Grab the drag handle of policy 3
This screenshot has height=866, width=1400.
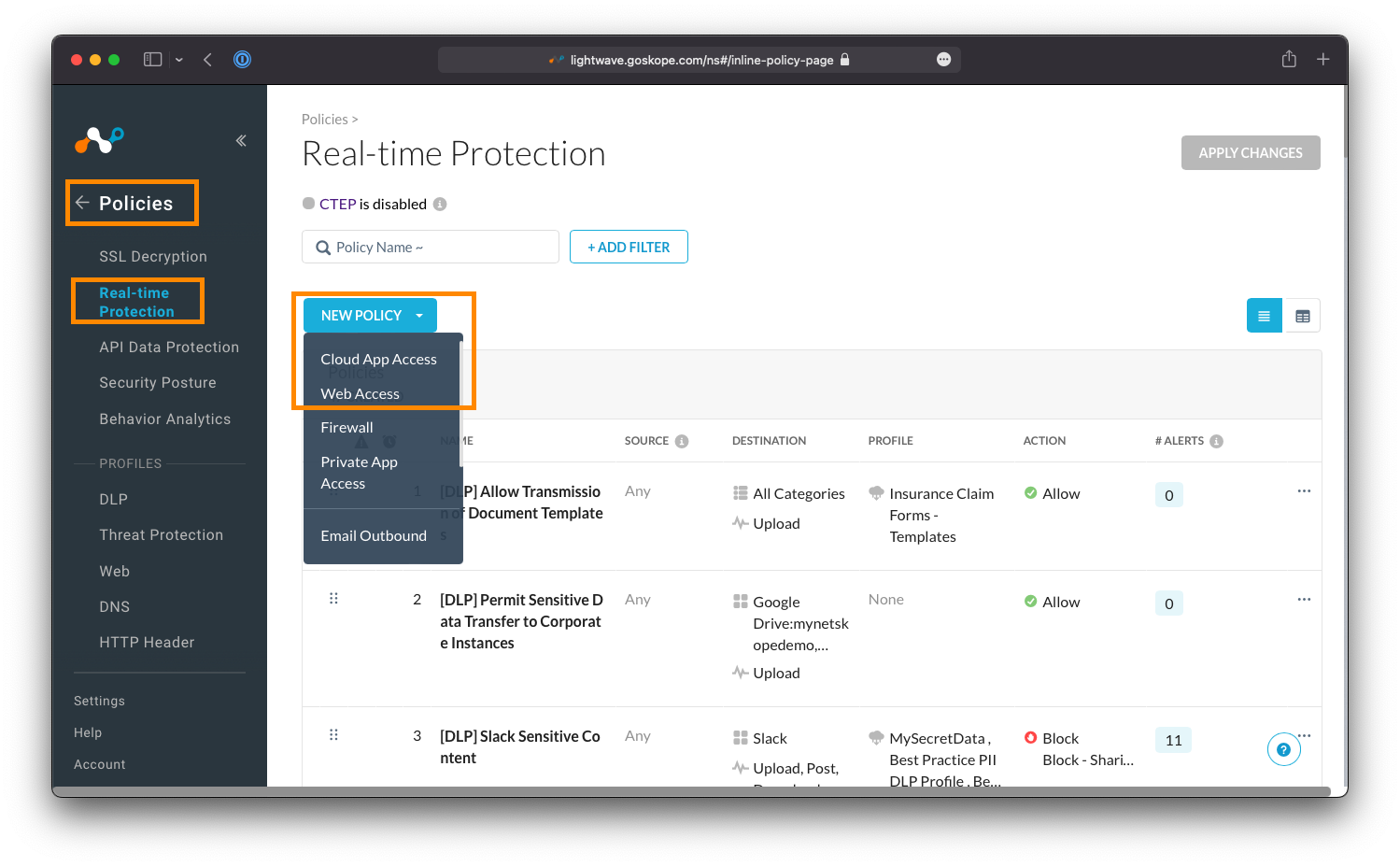tap(333, 735)
